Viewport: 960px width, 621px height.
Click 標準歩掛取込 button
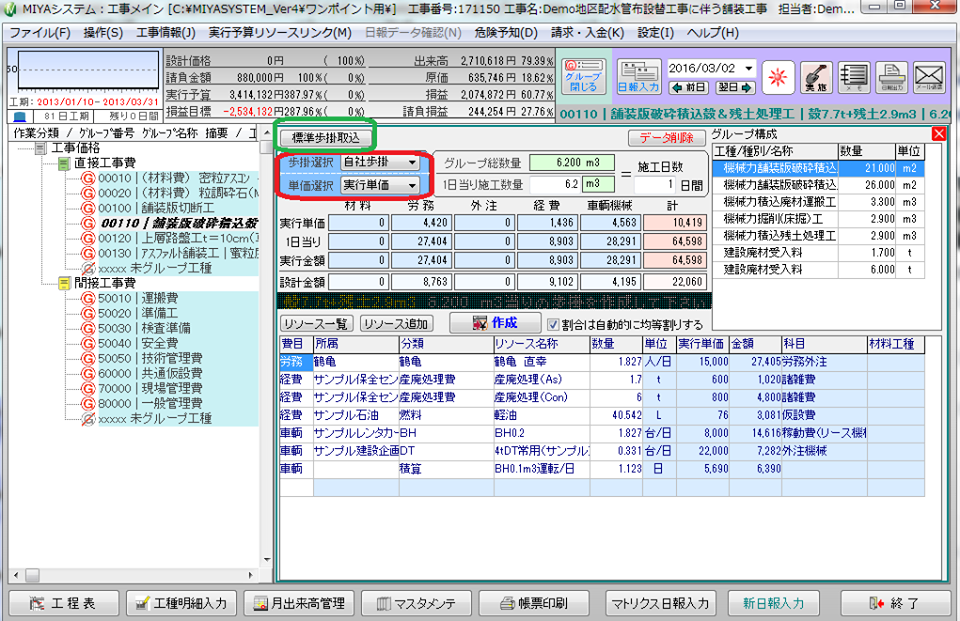click(x=326, y=138)
